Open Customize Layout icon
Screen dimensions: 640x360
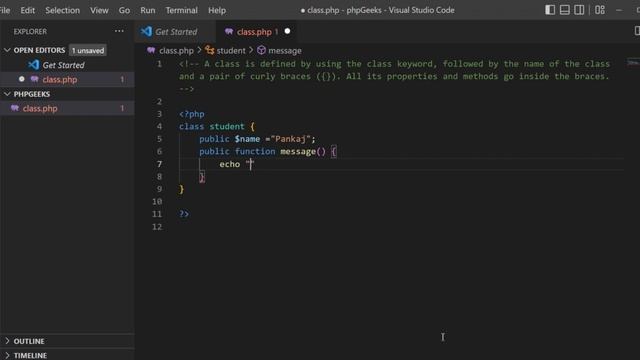(x=600, y=10)
